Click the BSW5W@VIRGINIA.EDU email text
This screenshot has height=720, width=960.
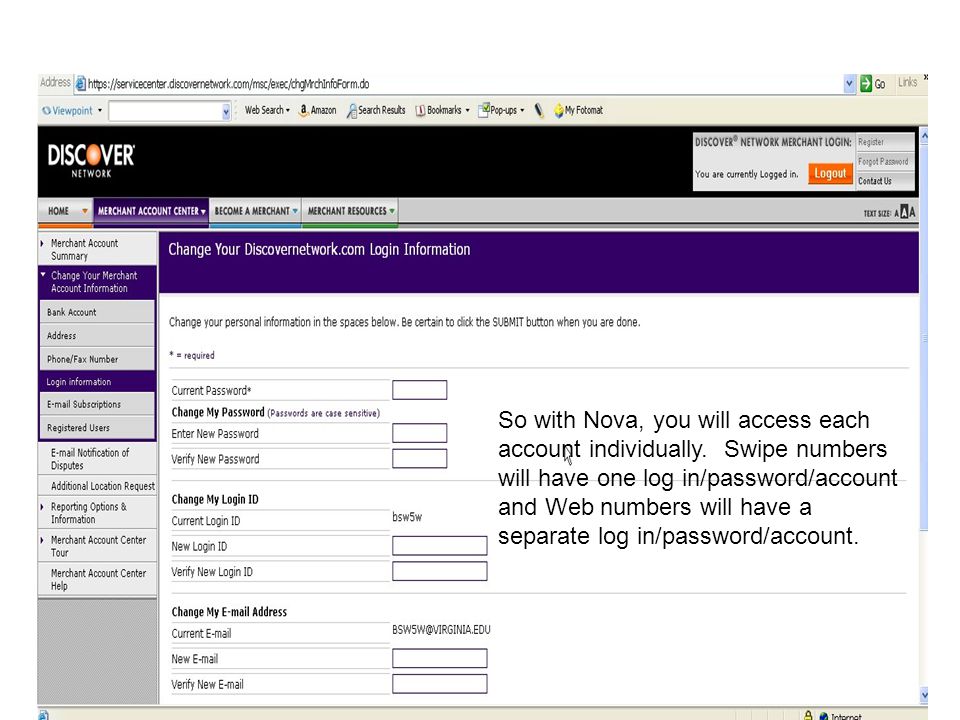441,630
